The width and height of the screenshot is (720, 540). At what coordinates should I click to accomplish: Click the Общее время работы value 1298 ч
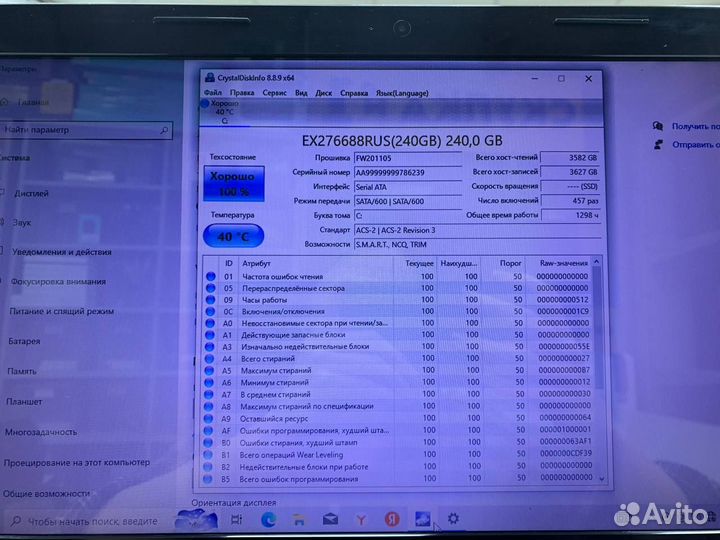click(x=570, y=215)
